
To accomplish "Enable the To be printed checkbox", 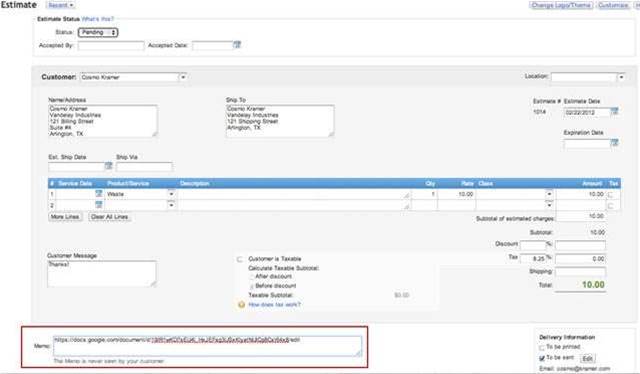I will [542, 347].
